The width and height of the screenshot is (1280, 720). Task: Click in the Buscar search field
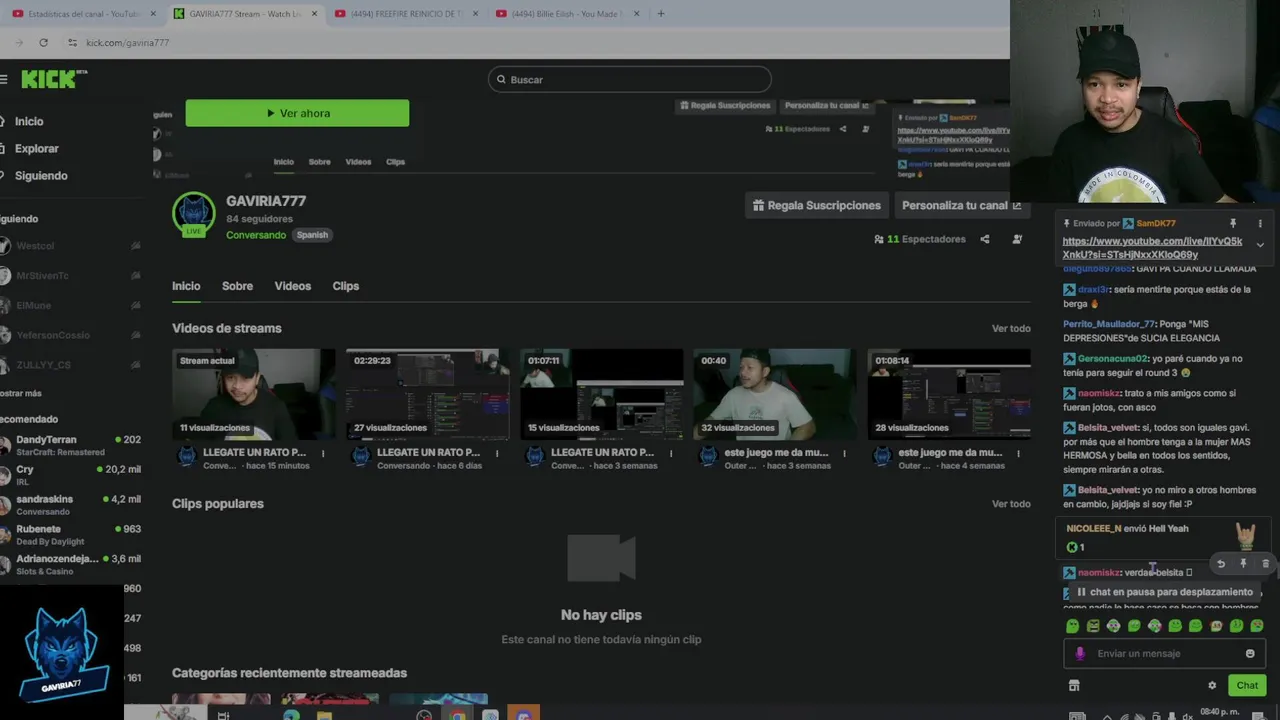coord(629,79)
